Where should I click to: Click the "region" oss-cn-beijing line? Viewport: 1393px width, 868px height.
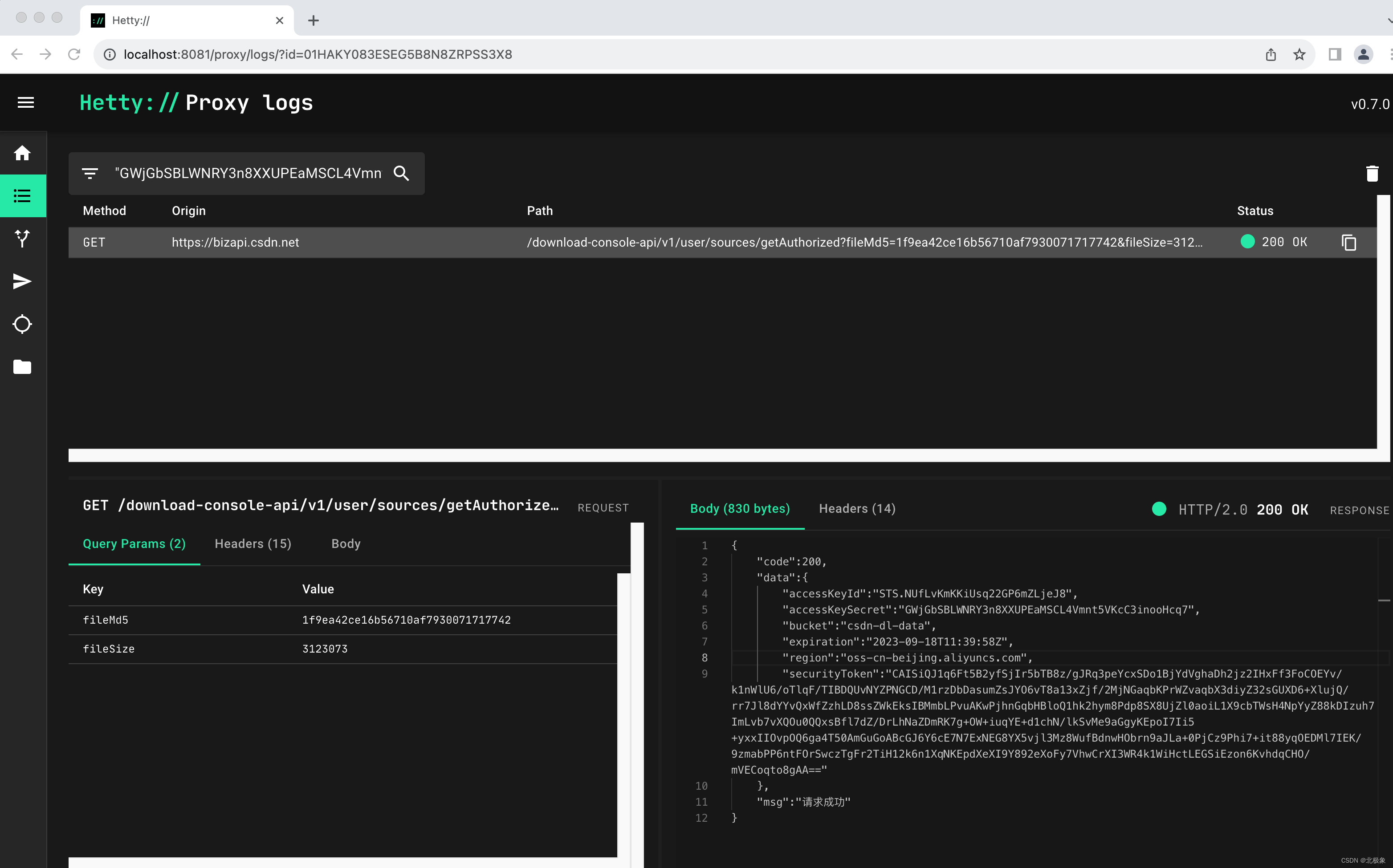[x=907, y=658]
